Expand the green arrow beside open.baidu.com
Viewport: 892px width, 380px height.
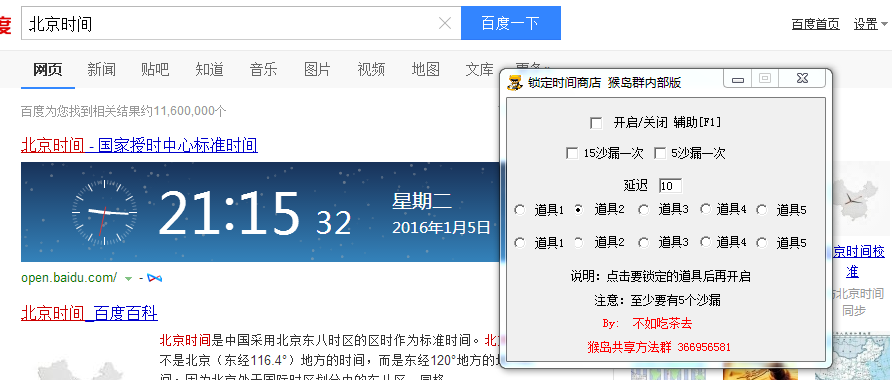pyautogui.click(x=129, y=278)
